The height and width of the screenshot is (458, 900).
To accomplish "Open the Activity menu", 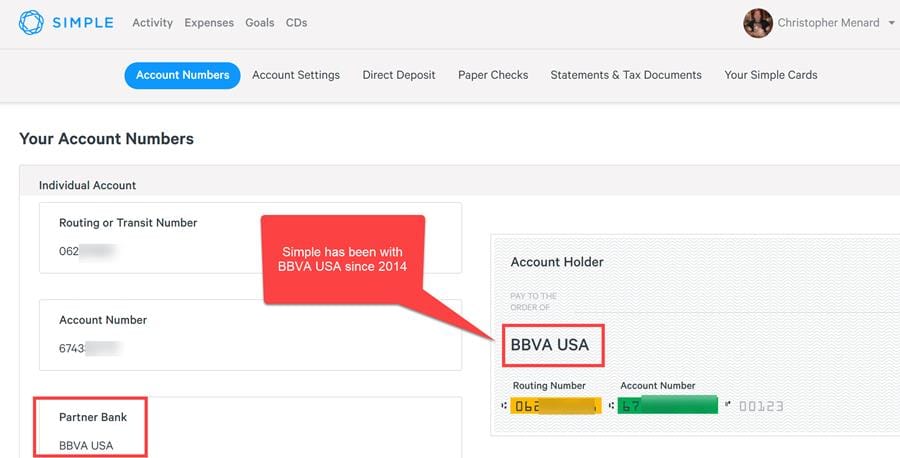I will 152,23.
